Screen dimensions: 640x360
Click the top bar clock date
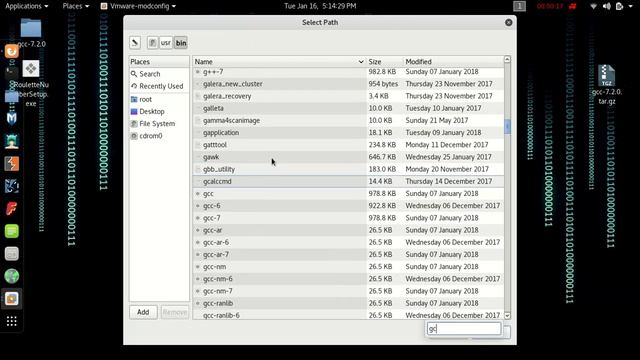[x=320, y=6]
